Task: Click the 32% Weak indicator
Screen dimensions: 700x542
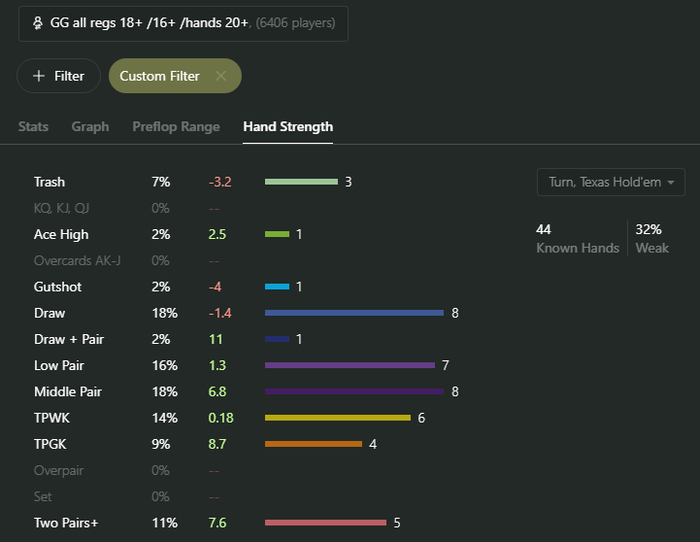Action: coord(652,238)
